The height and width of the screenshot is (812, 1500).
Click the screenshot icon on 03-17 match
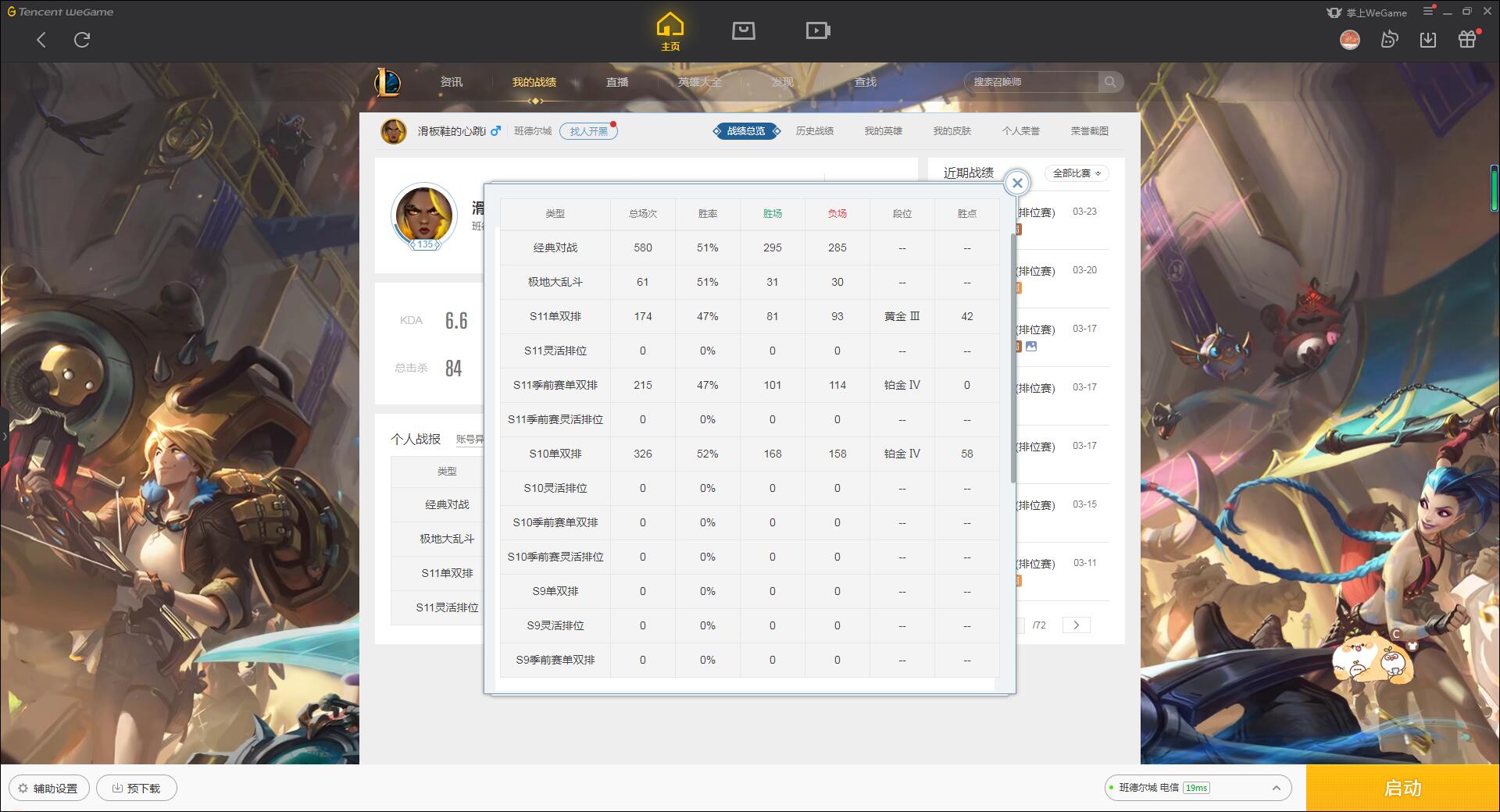click(x=1031, y=347)
